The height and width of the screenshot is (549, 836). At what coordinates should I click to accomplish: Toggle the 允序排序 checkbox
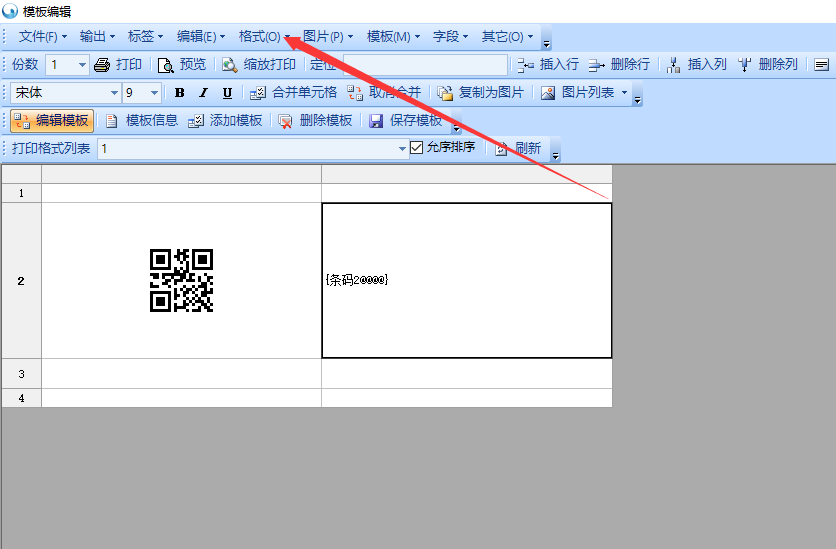coord(417,148)
